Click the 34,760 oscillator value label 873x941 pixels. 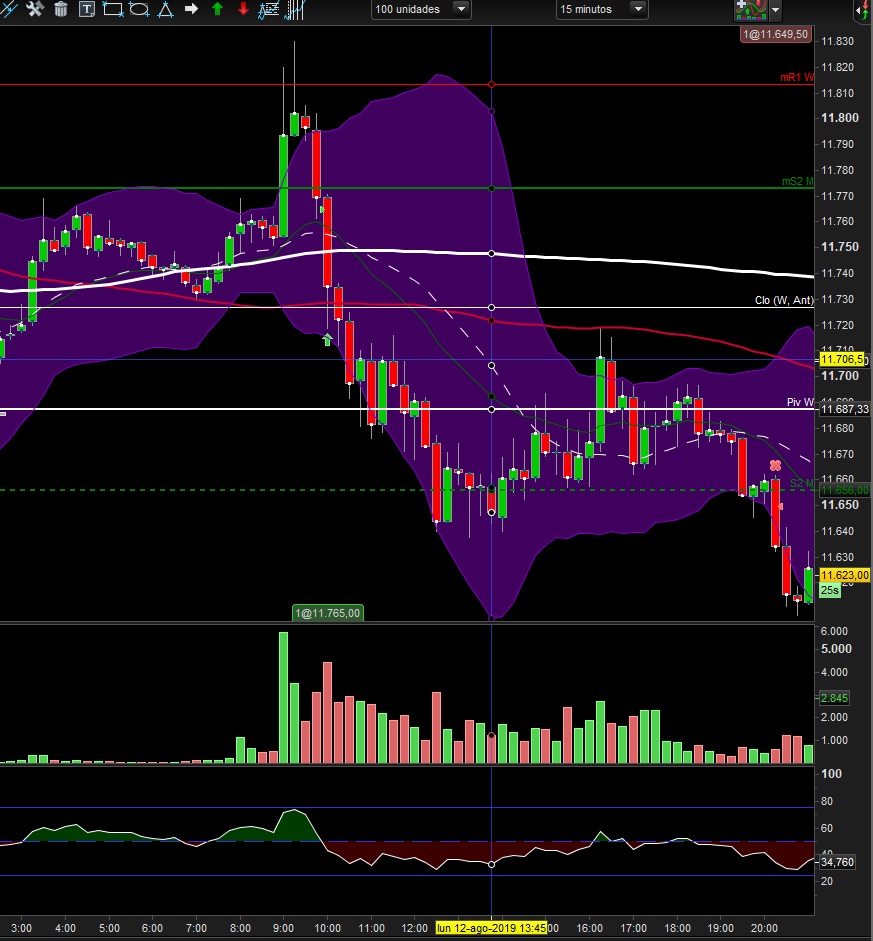[837, 862]
